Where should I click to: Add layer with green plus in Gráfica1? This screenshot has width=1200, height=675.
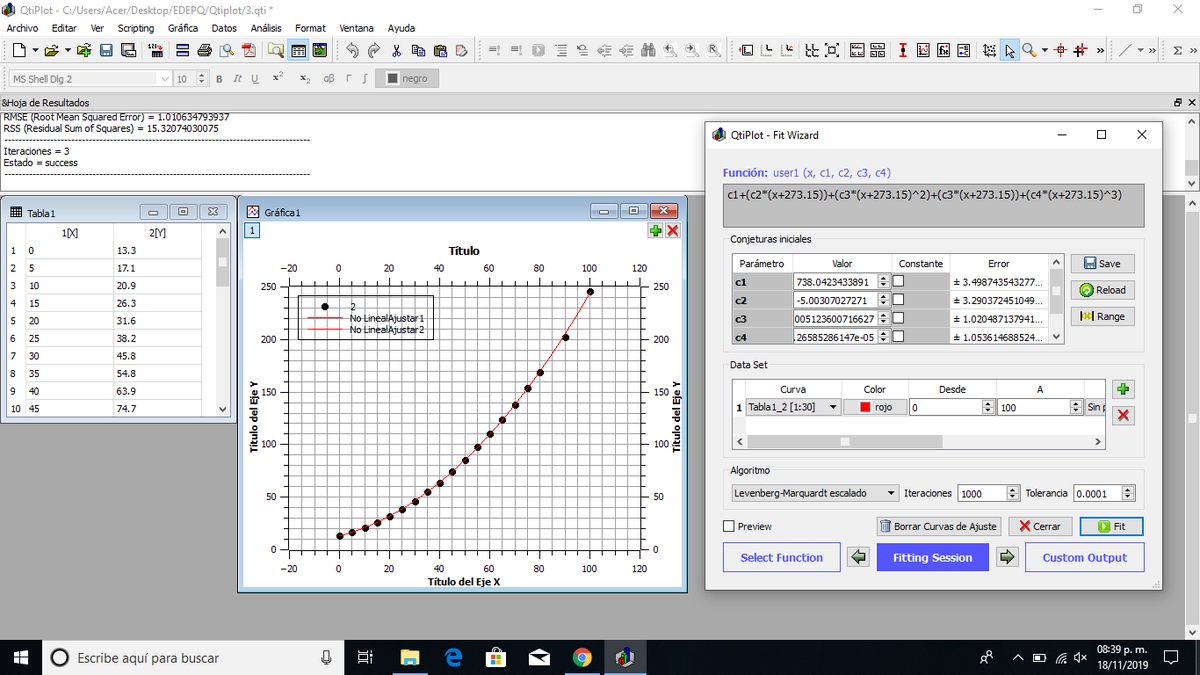(x=656, y=231)
